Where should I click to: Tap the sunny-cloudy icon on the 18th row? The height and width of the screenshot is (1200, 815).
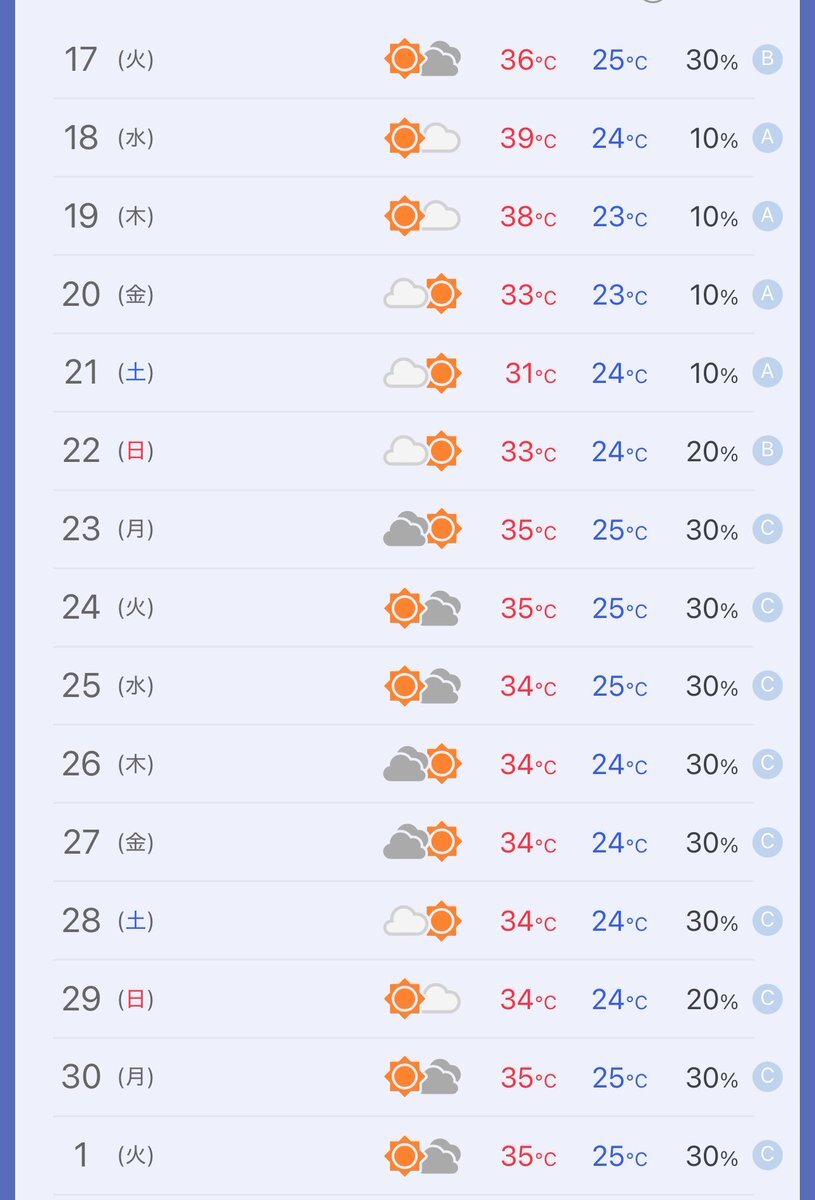422,138
